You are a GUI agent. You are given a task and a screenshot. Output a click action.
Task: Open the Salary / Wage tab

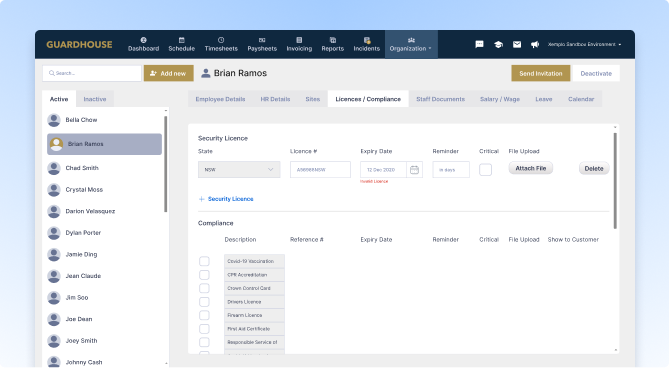[x=500, y=99]
